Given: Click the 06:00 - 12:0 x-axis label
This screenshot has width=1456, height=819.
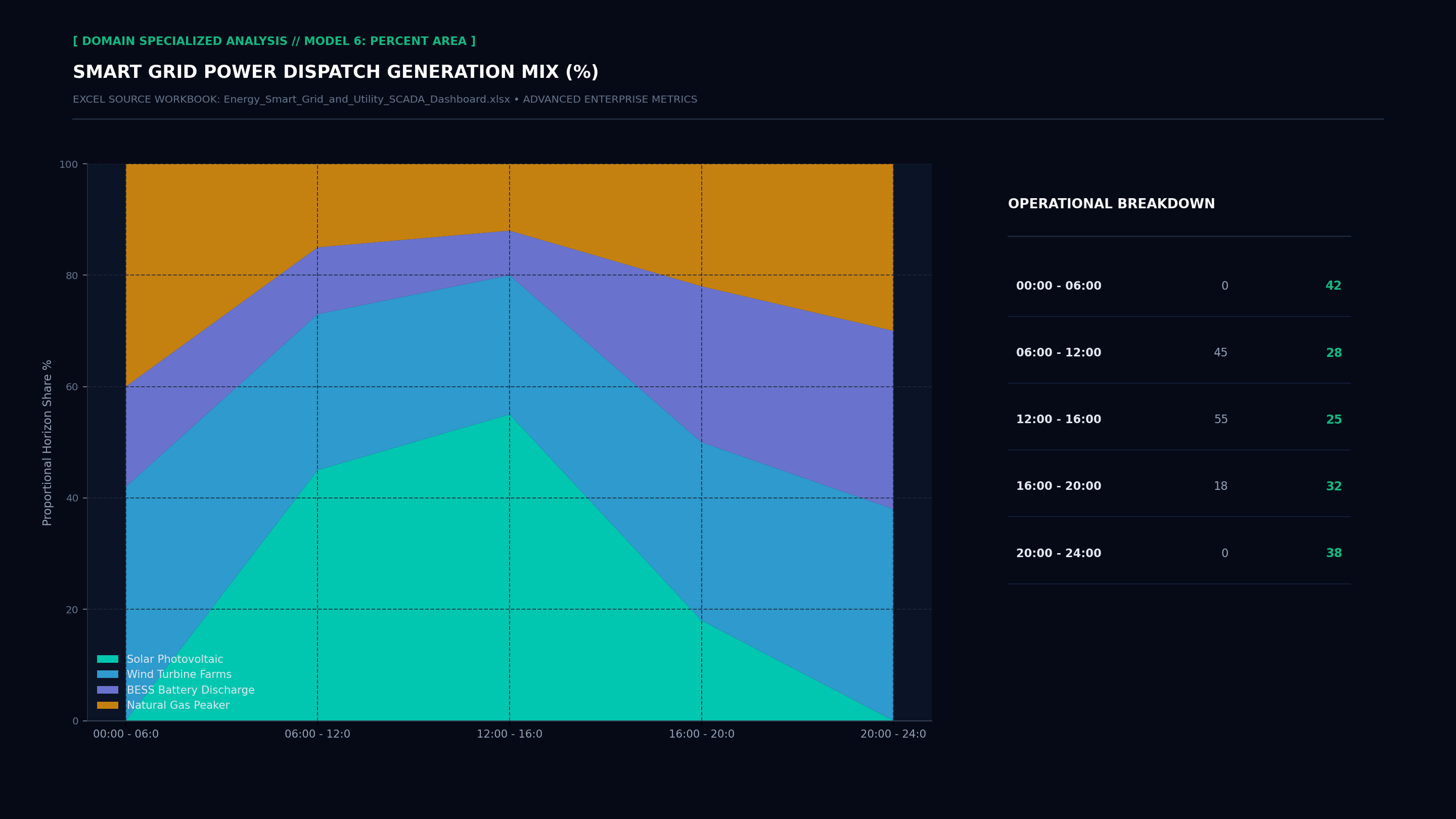Looking at the screenshot, I should pos(317,734).
